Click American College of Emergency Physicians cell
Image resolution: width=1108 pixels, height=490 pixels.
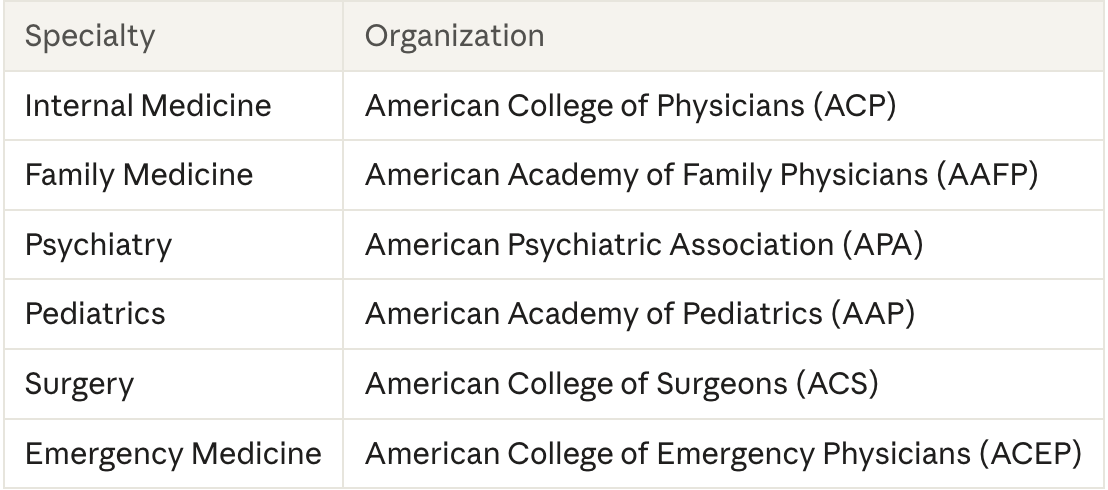724,453
